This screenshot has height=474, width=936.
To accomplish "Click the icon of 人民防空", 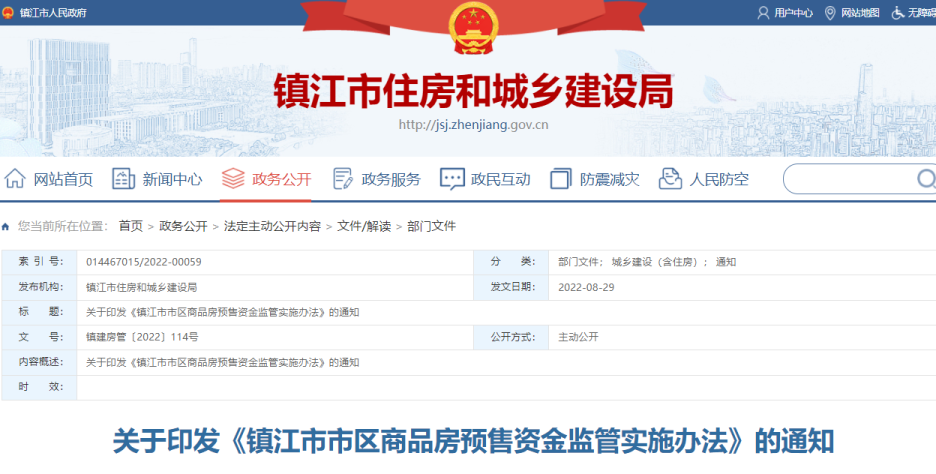I will (x=670, y=178).
